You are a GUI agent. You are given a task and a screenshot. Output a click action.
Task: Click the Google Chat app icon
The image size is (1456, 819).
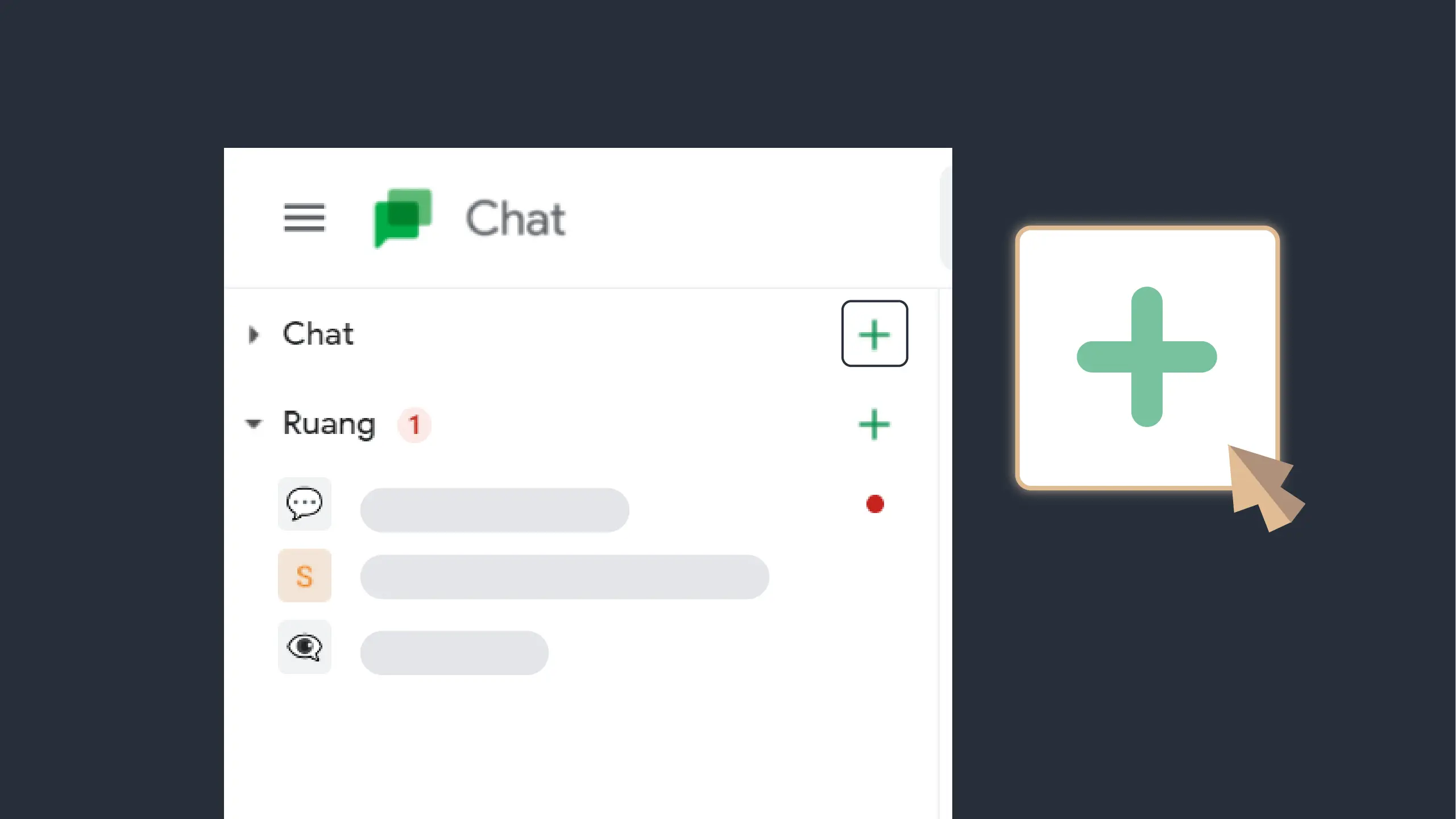(402, 218)
